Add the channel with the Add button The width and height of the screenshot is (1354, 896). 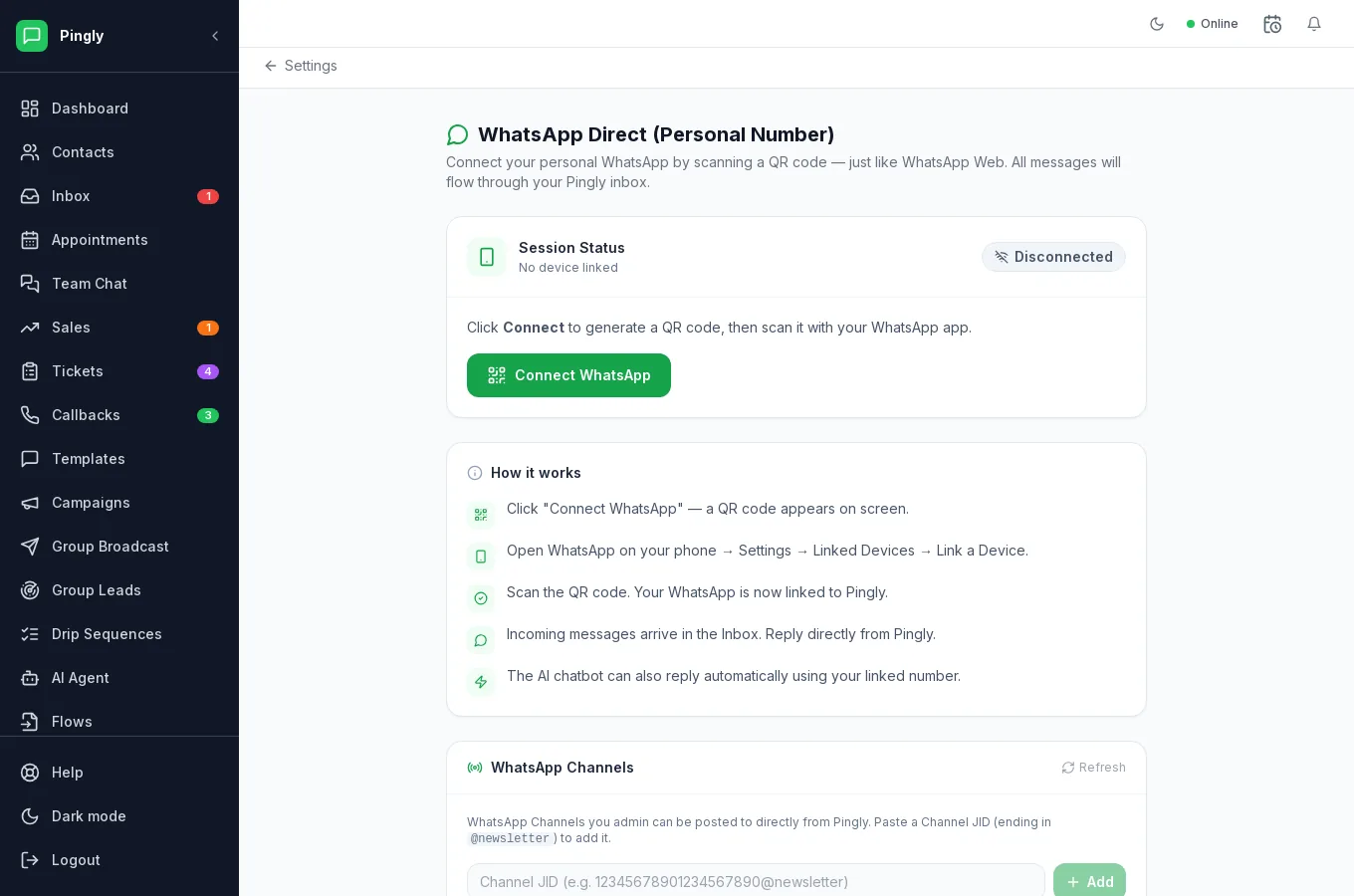[x=1089, y=881]
